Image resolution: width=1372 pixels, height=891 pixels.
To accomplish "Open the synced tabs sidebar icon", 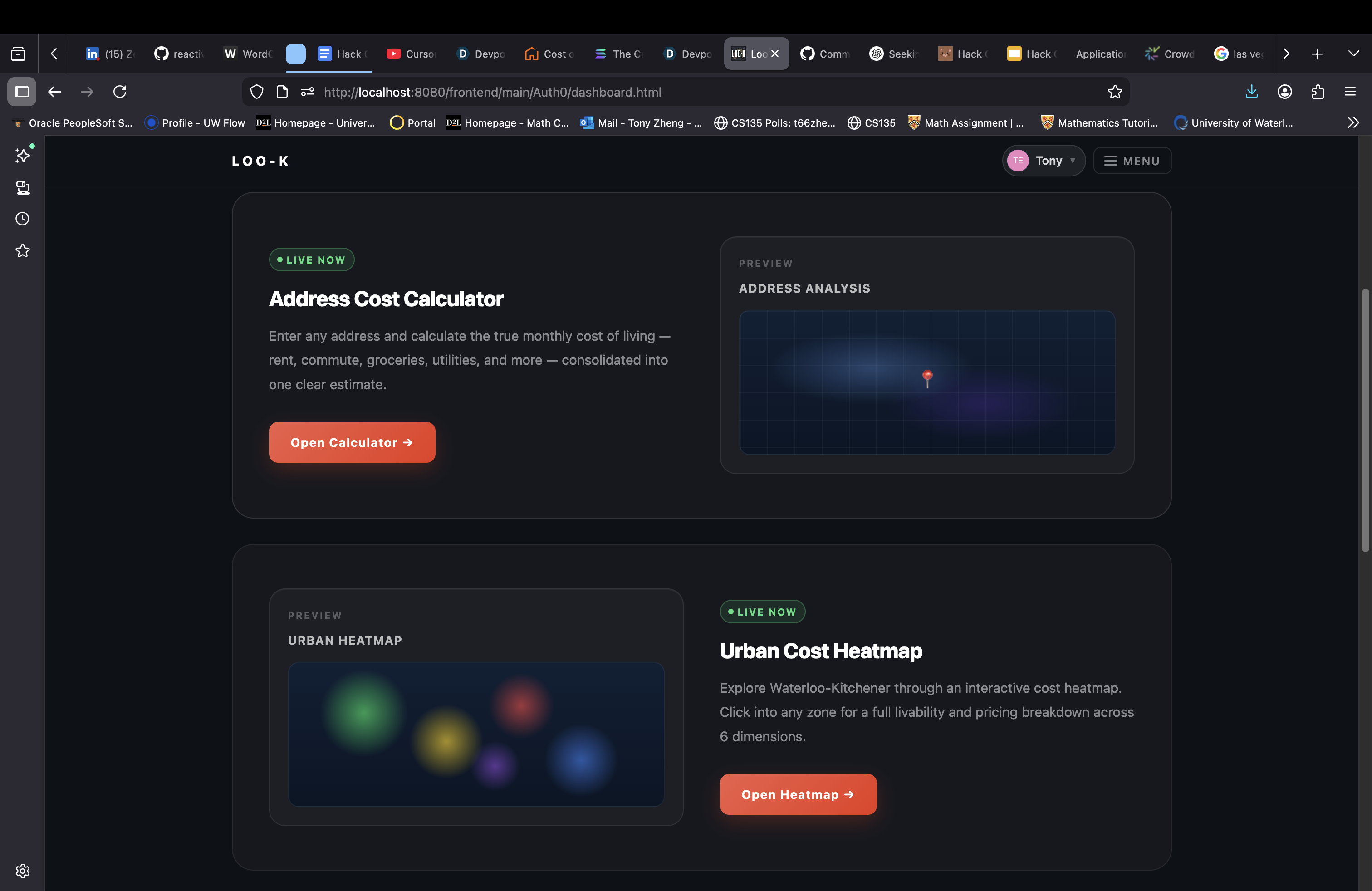I will click(x=23, y=187).
